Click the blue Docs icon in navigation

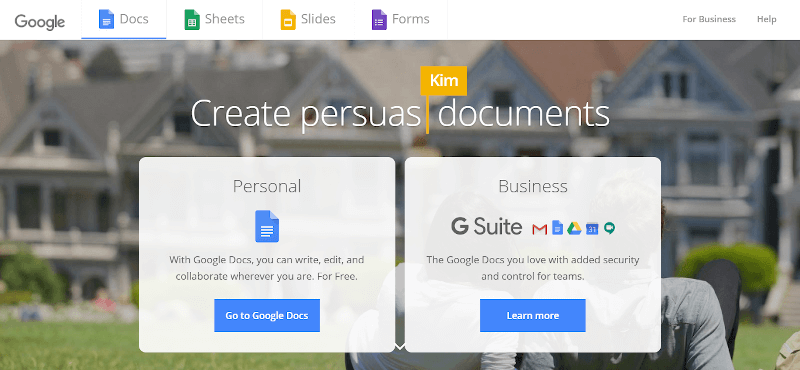tap(106, 19)
